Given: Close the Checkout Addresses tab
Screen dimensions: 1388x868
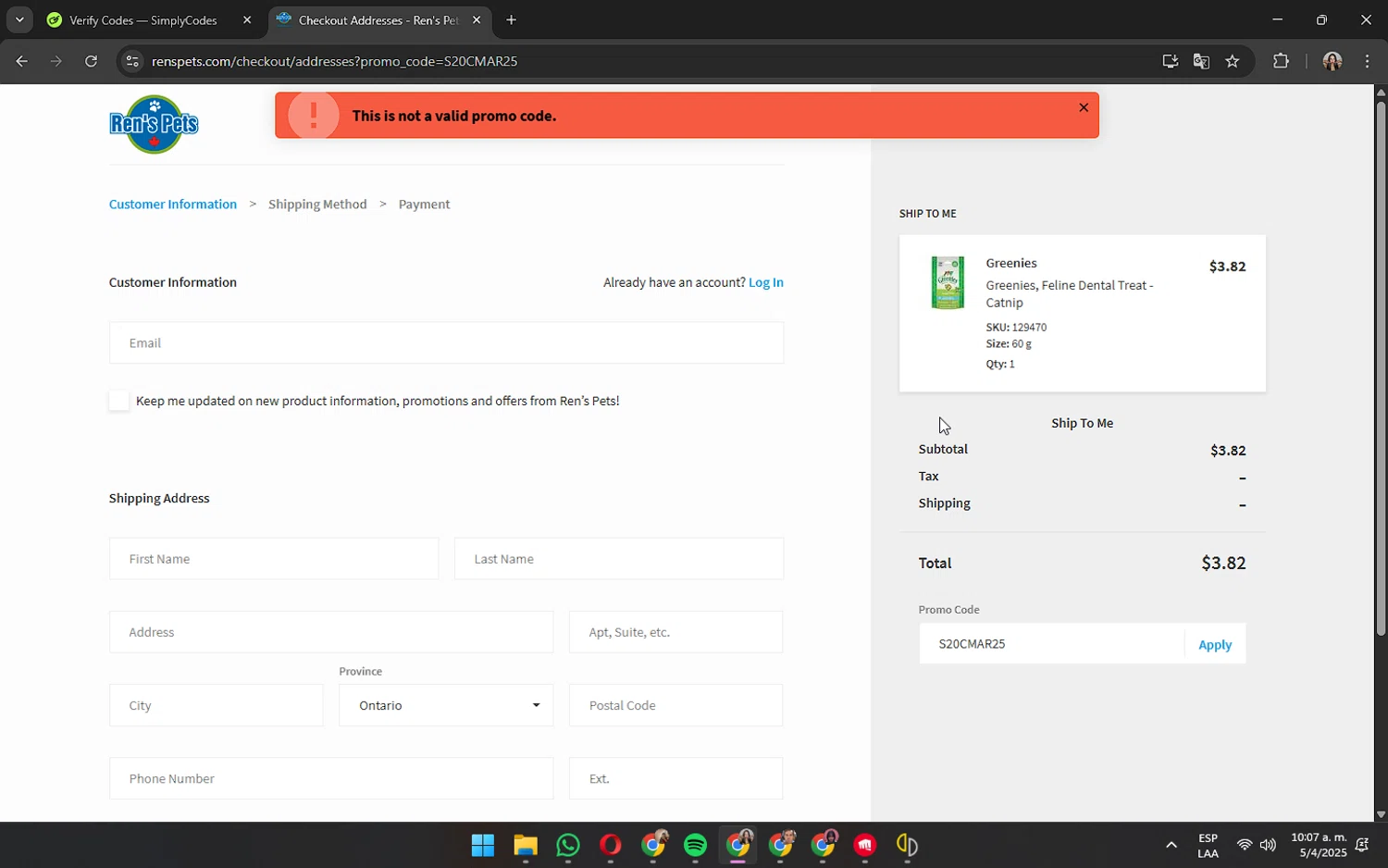Looking at the screenshot, I should point(477,19).
